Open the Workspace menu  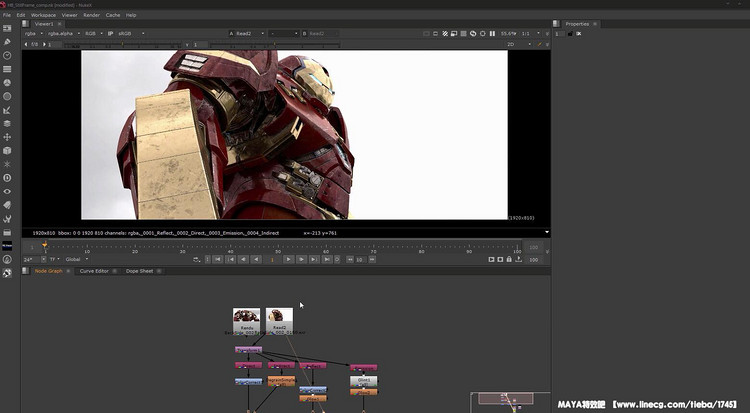(x=42, y=15)
